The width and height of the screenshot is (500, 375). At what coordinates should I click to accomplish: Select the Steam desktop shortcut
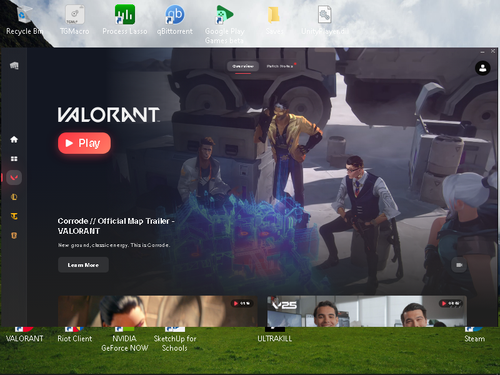pyautogui.click(x=475, y=335)
